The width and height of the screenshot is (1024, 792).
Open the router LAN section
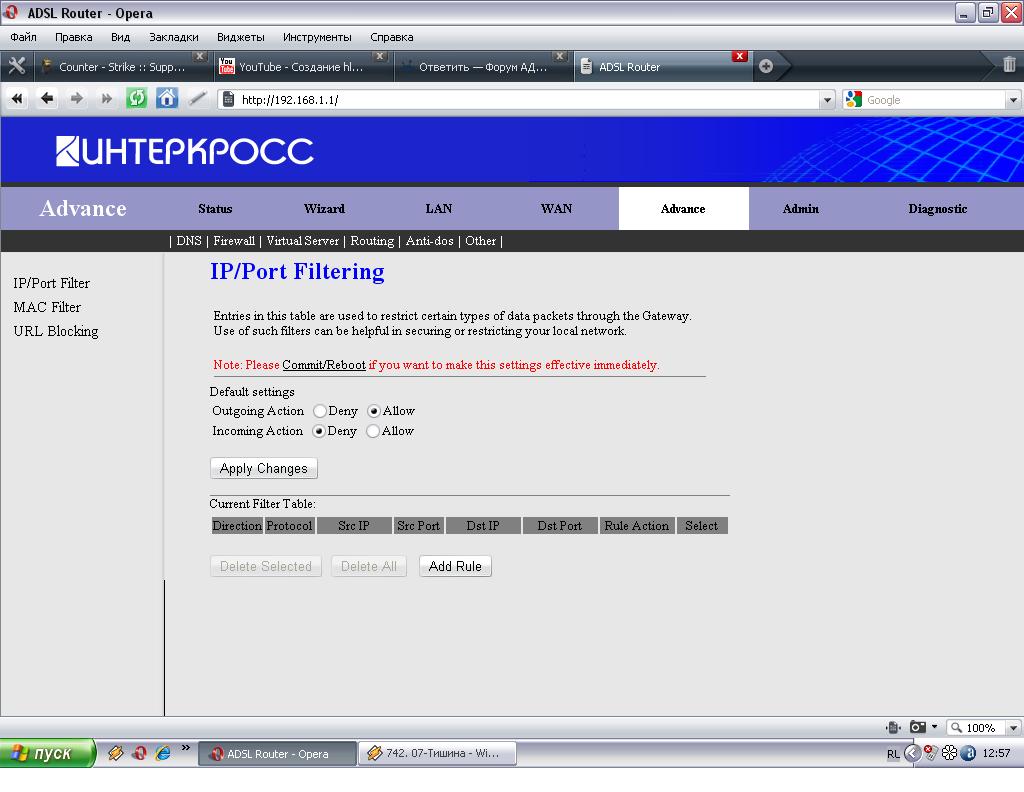439,209
